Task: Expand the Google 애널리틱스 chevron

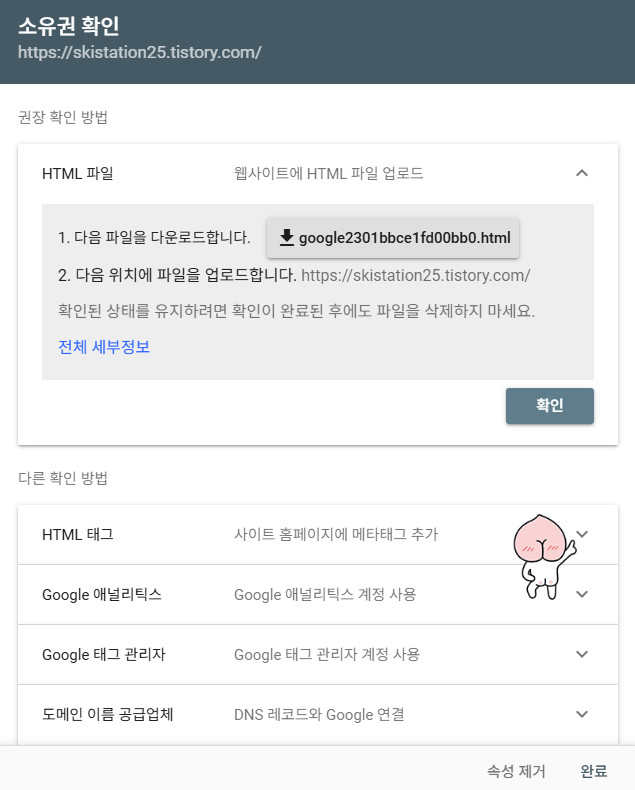Action: click(582, 594)
